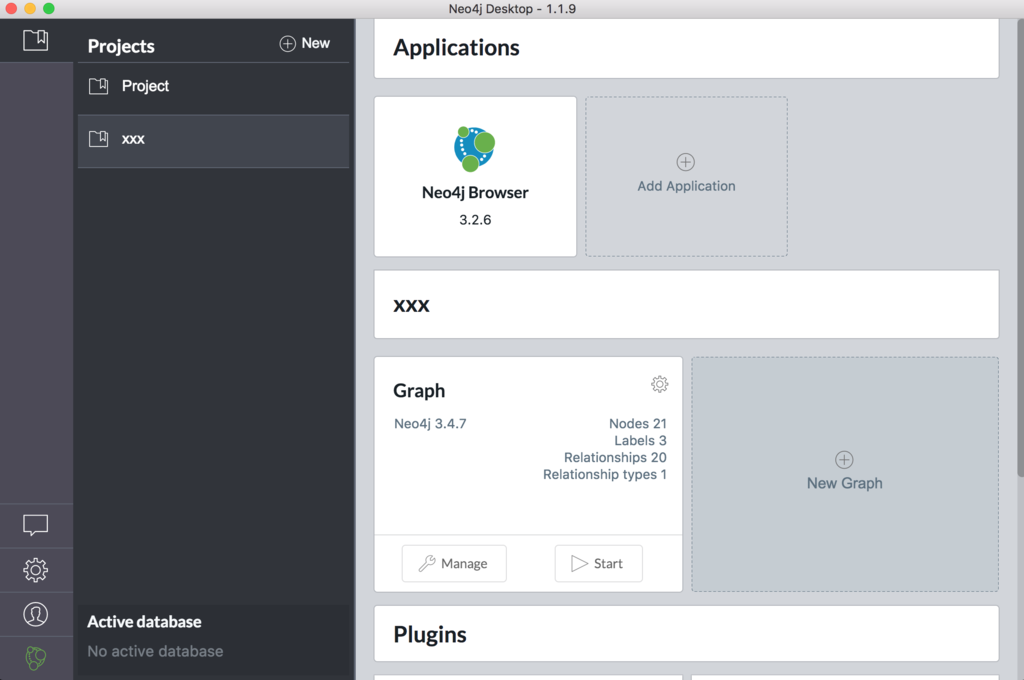
Task: Click the No active database status
Action: pos(155,651)
